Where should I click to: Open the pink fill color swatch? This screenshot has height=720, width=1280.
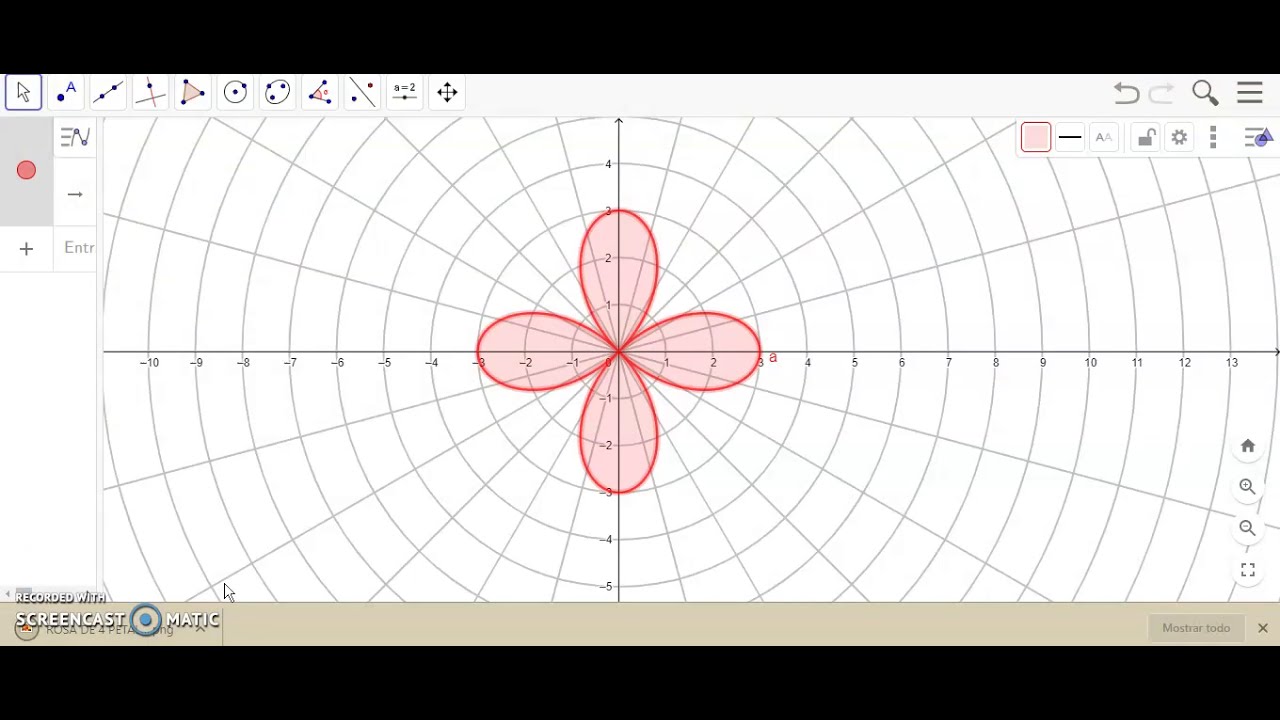click(1036, 138)
